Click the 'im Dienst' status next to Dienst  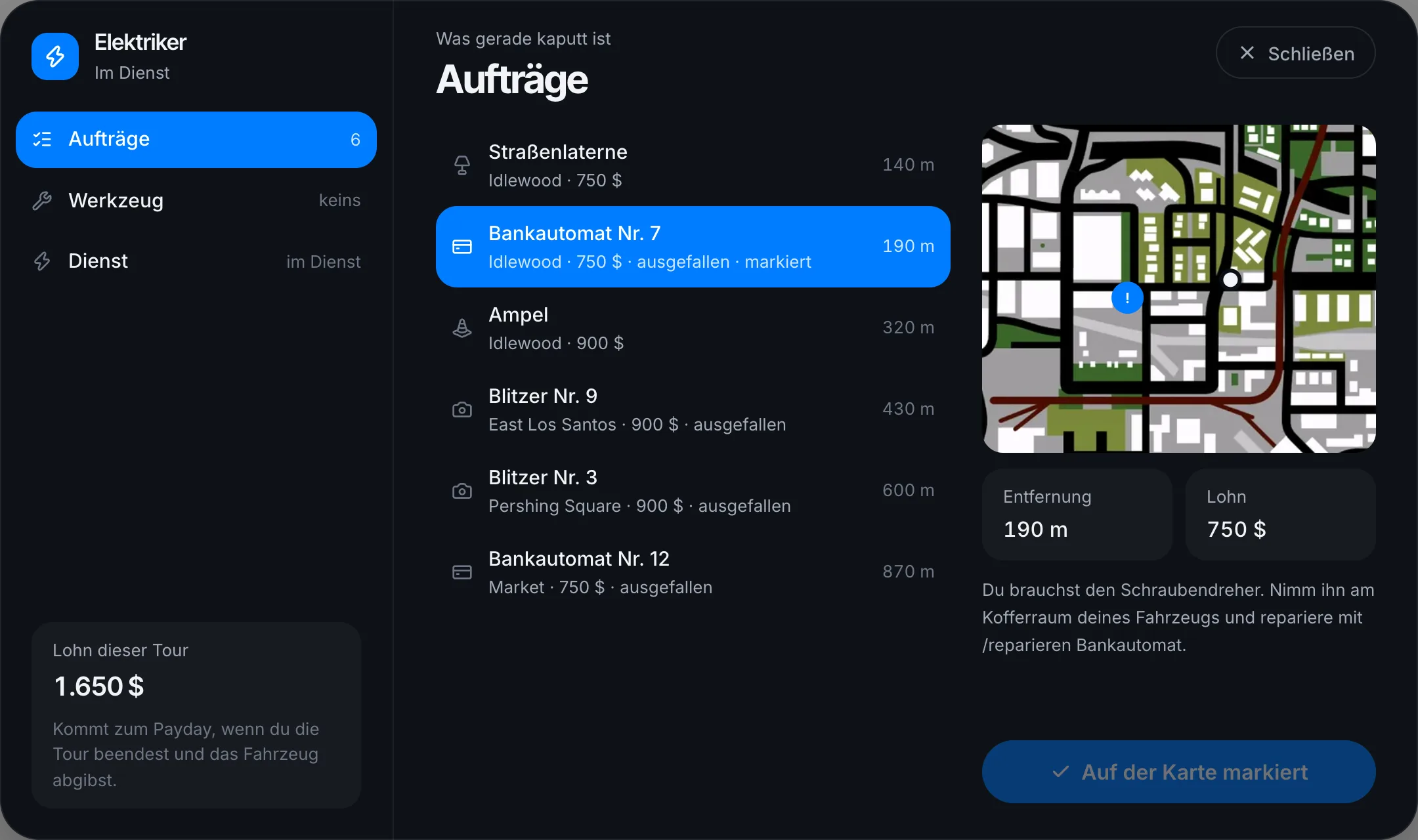click(324, 262)
